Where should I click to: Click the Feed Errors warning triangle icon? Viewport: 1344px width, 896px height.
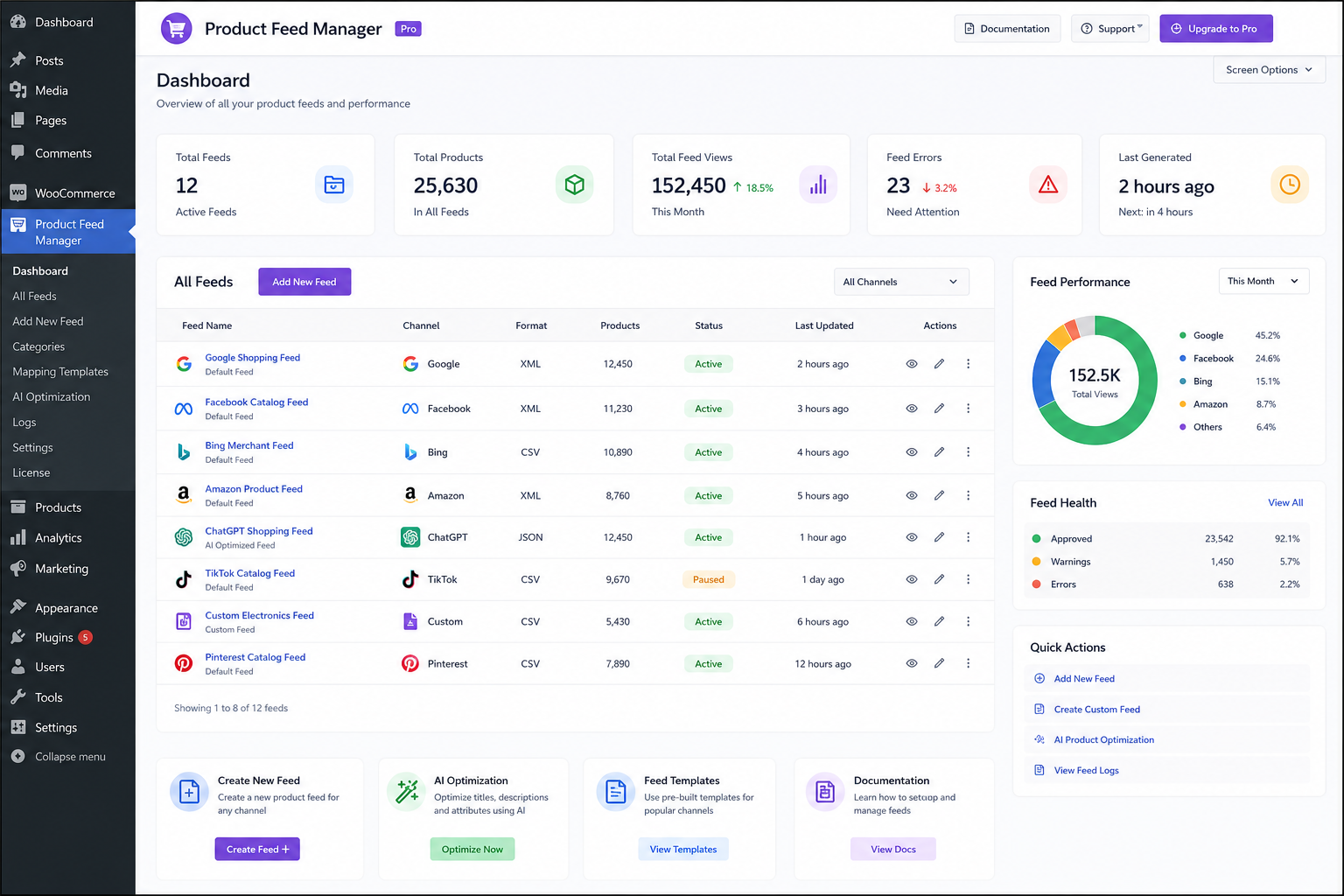[x=1048, y=185]
